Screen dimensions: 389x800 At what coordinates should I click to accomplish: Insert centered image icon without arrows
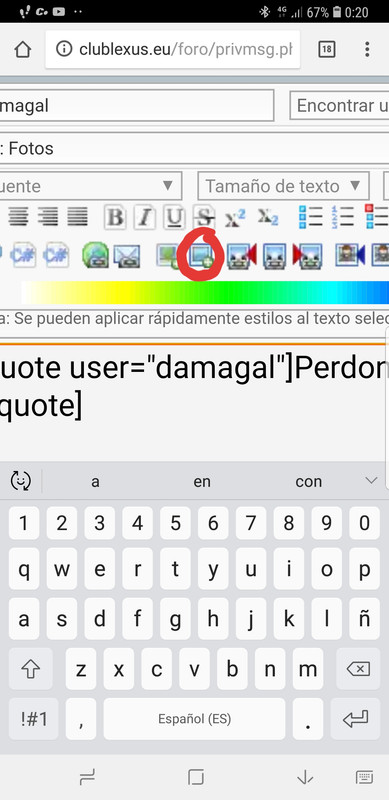coord(274,255)
